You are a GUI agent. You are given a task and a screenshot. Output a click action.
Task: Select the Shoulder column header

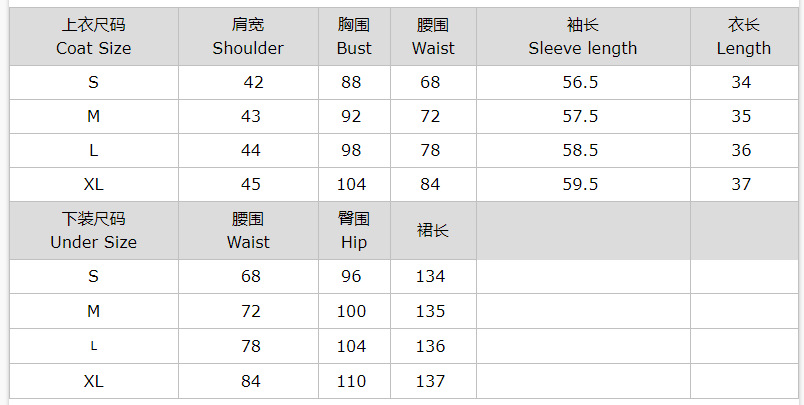click(x=248, y=36)
